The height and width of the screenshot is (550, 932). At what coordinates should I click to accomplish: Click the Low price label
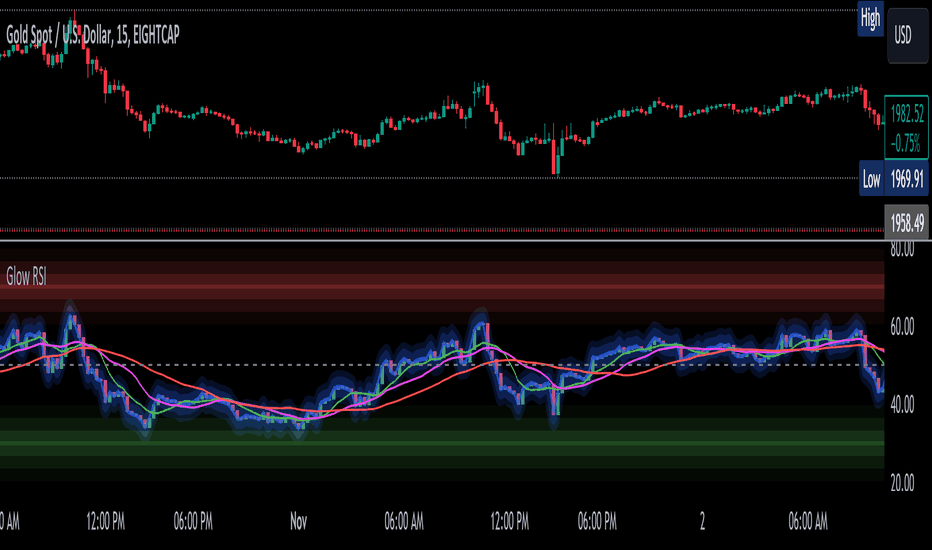pyautogui.click(x=871, y=178)
